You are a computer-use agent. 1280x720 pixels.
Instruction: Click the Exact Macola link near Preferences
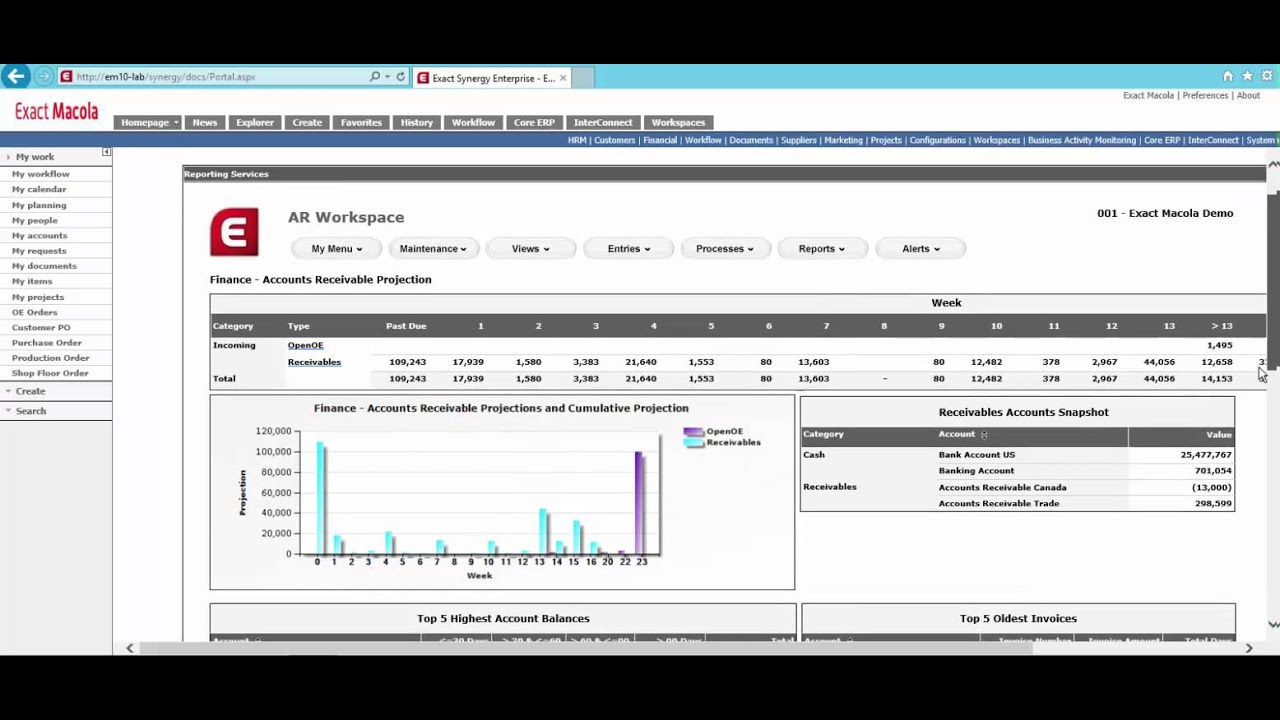tap(1148, 96)
